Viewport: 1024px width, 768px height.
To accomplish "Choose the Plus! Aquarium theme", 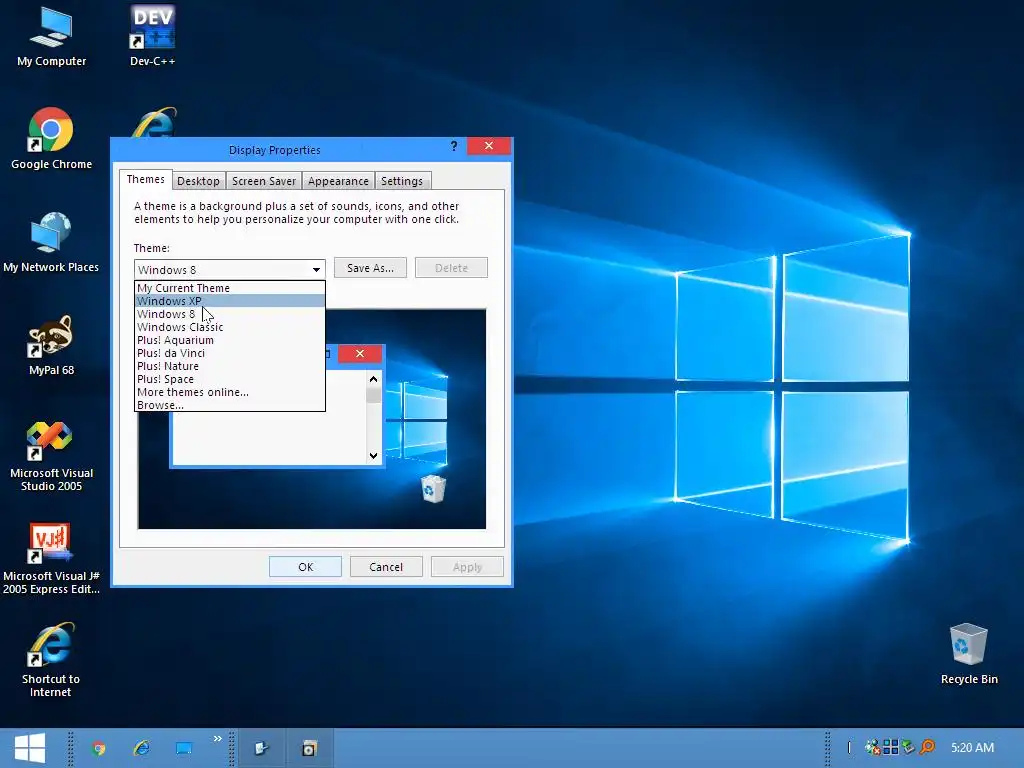I will click(230, 340).
